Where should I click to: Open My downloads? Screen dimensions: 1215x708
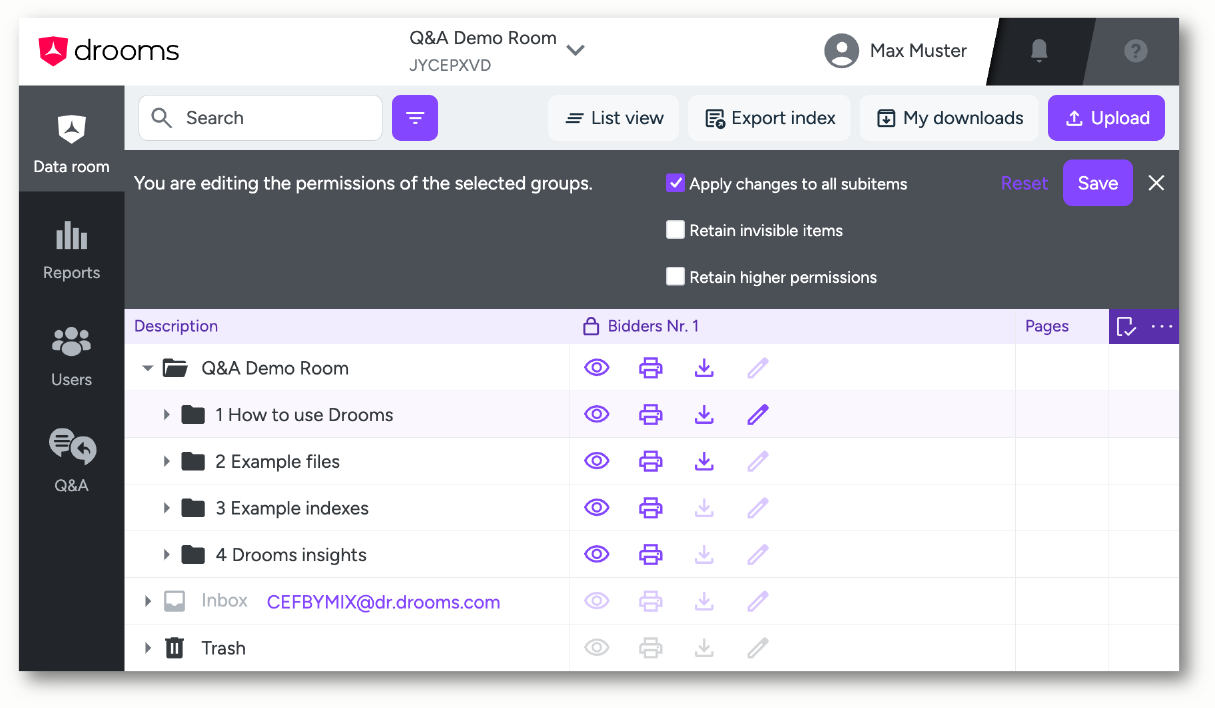[950, 118]
